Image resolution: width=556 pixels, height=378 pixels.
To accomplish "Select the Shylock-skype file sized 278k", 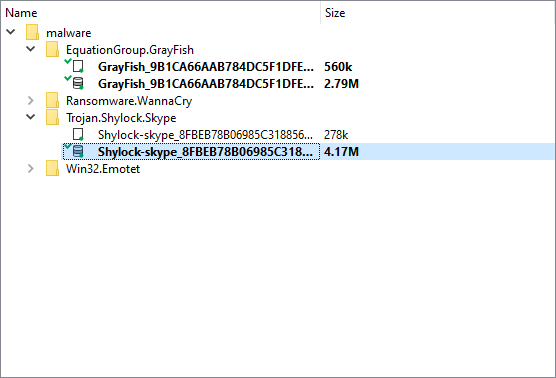I will 206,135.
